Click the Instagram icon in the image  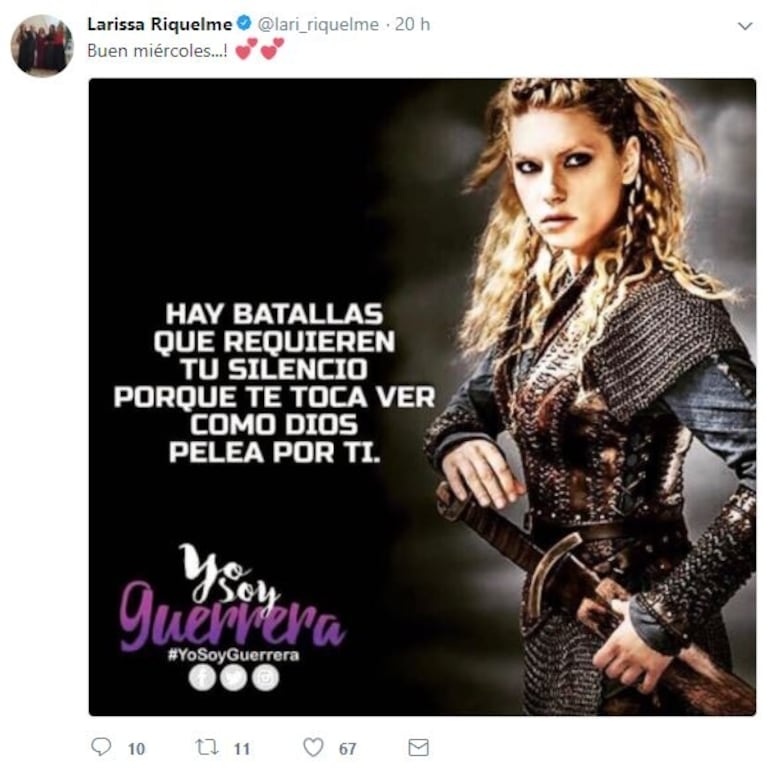pyautogui.click(x=265, y=678)
